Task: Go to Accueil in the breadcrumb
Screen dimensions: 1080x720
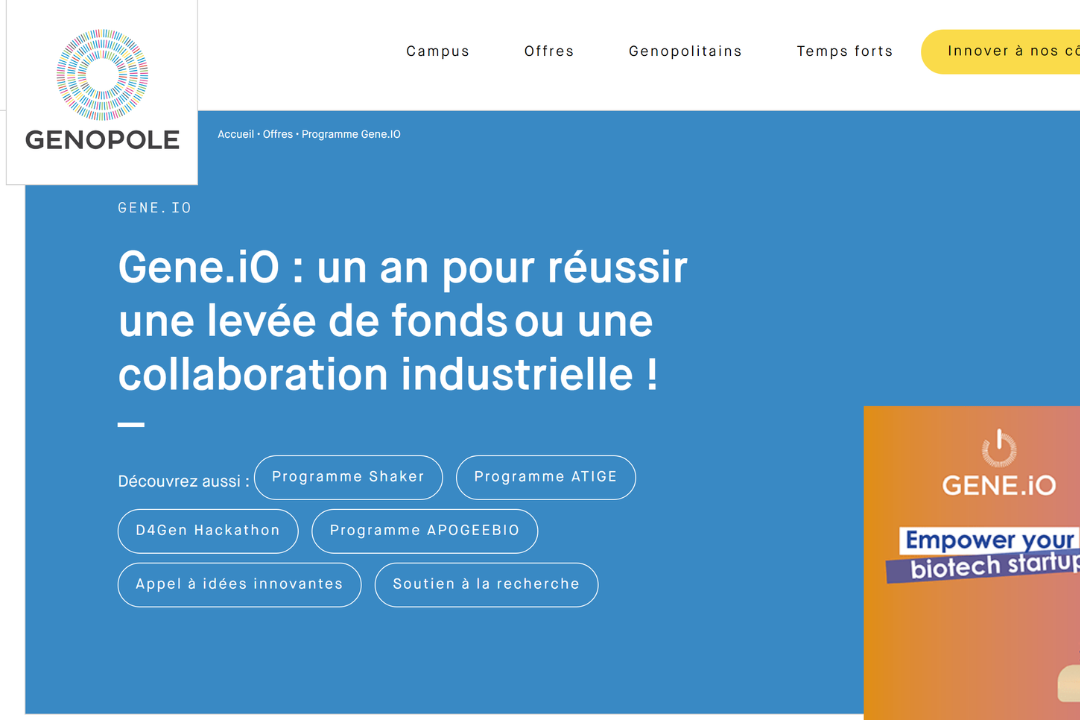Action: [x=236, y=134]
